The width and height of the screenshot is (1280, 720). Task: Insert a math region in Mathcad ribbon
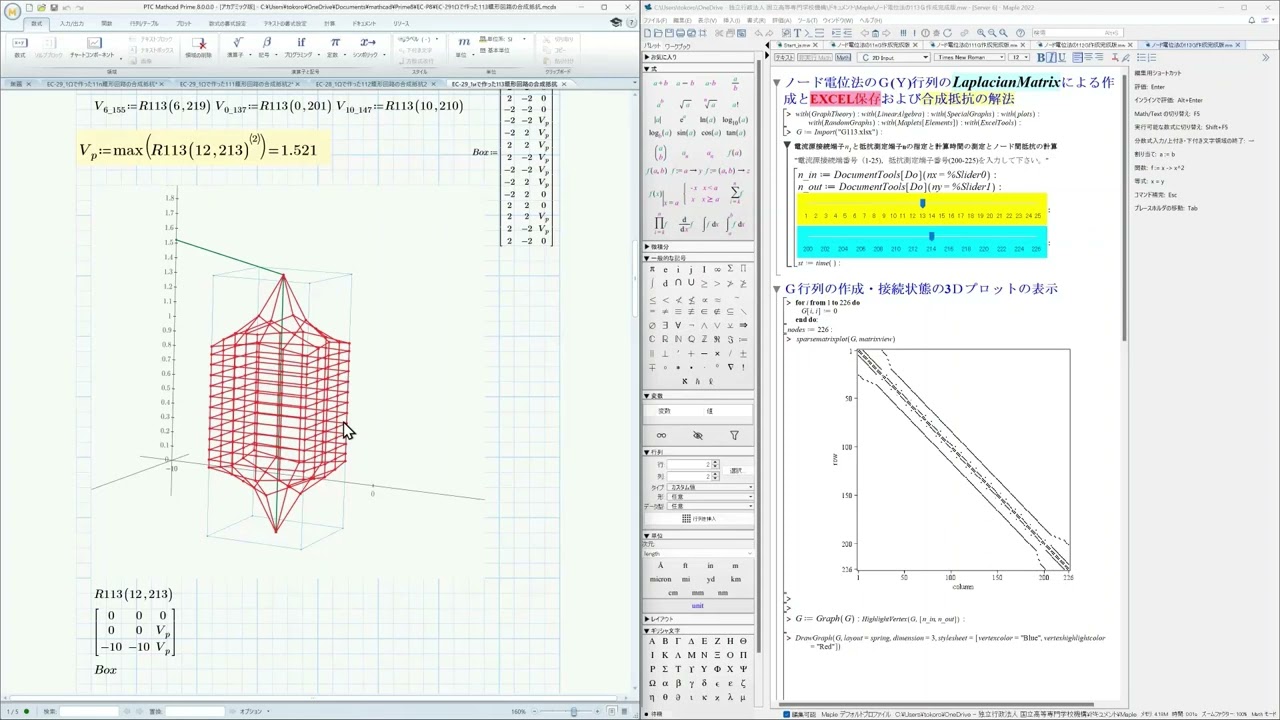(19, 46)
